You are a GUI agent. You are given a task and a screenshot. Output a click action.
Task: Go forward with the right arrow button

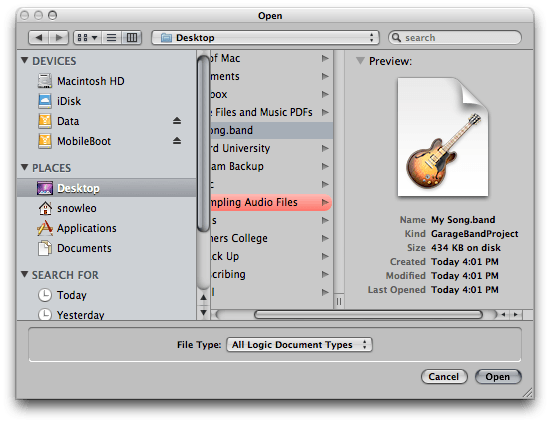[x=59, y=38]
